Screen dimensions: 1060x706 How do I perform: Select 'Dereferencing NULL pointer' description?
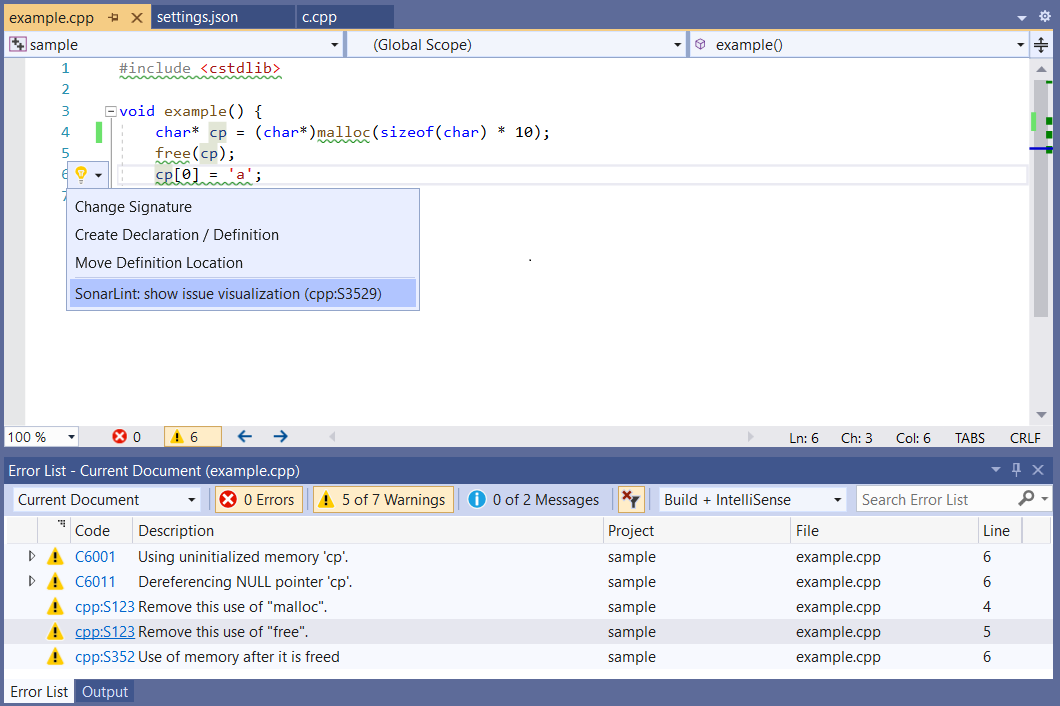(245, 582)
